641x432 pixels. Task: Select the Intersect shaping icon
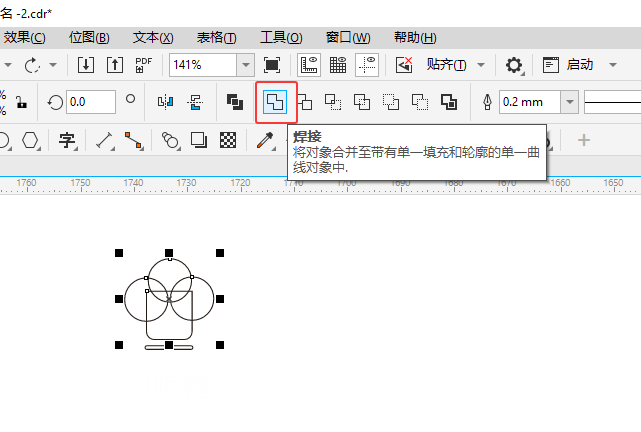click(333, 102)
